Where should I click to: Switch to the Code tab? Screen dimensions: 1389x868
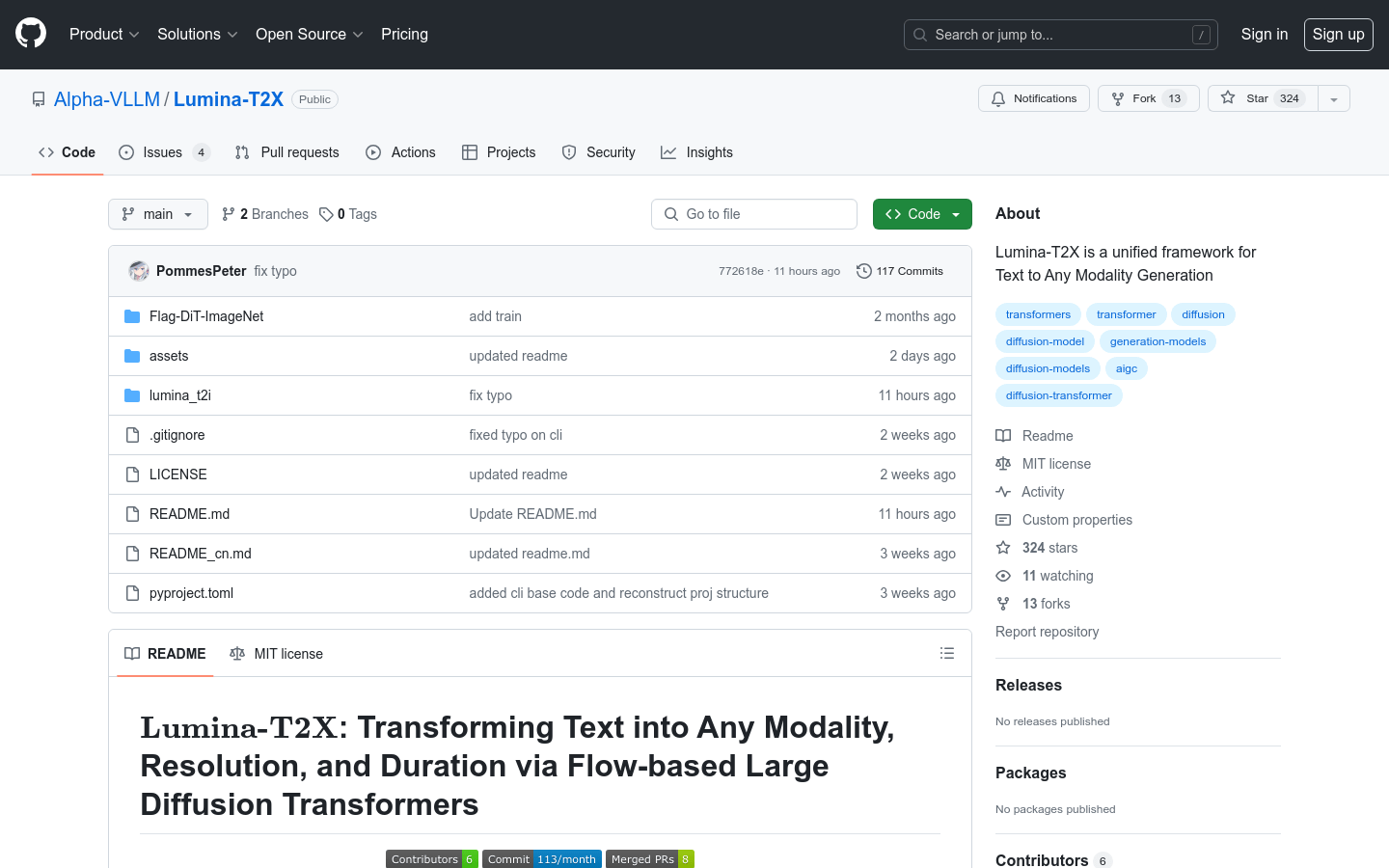(68, 152)
